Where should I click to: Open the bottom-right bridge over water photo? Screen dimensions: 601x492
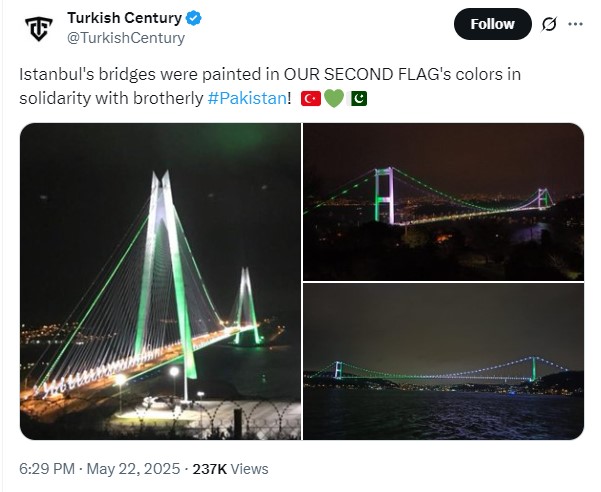coord(443,361)
